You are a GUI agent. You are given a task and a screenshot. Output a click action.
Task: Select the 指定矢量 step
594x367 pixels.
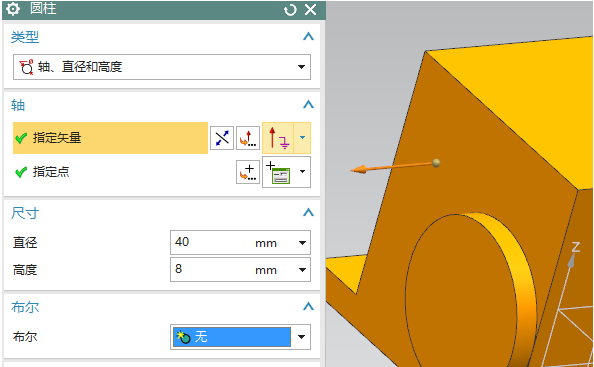[x=110, y=138]
